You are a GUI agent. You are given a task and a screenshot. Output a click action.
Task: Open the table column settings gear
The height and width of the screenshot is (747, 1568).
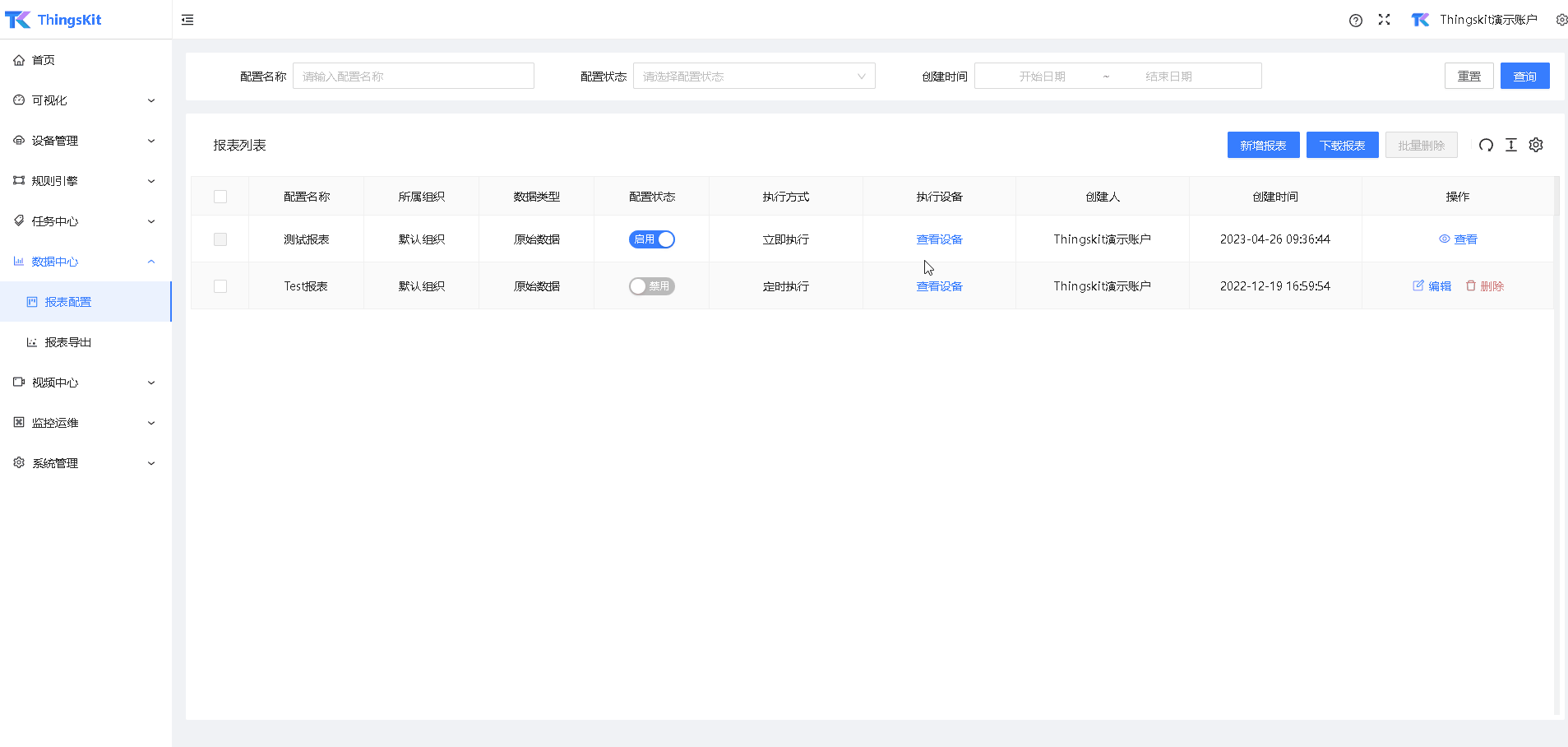pyautogui.click(x=1535, y=145)
